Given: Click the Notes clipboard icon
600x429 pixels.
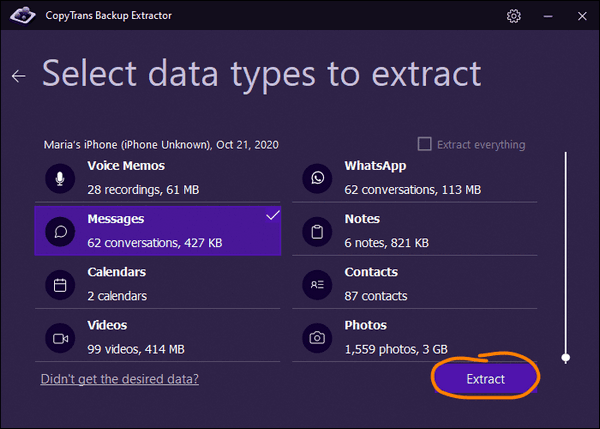Looking at the screenshot, I should click(317, 232).
